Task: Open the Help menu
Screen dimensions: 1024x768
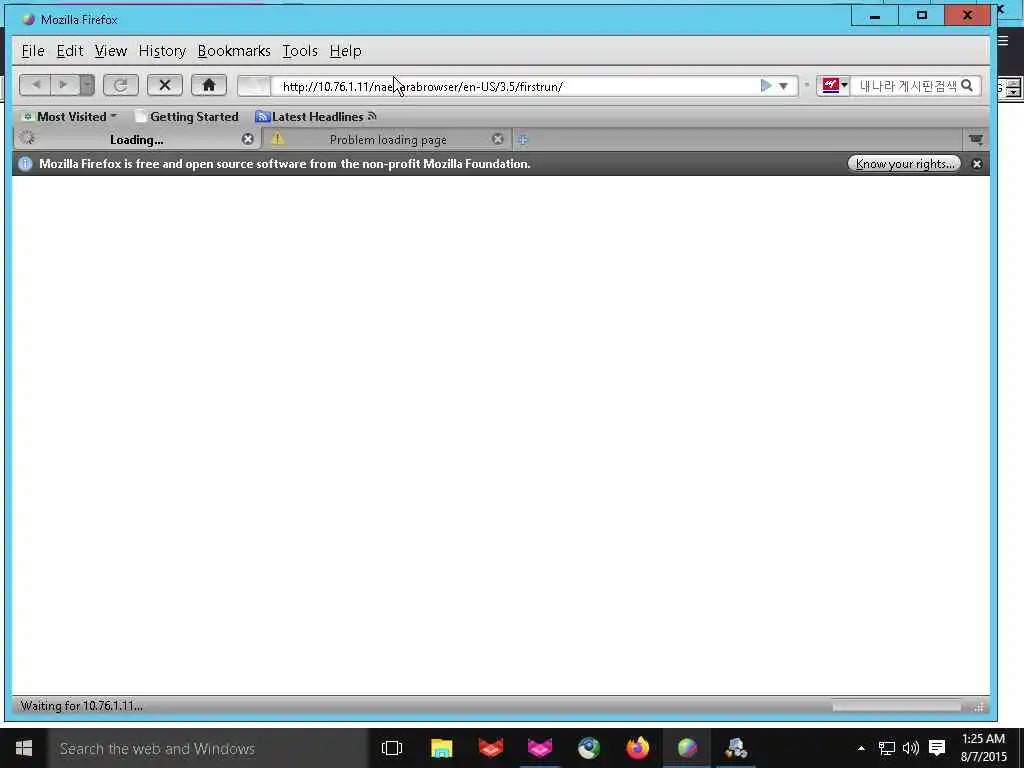Action: (345, 51)
